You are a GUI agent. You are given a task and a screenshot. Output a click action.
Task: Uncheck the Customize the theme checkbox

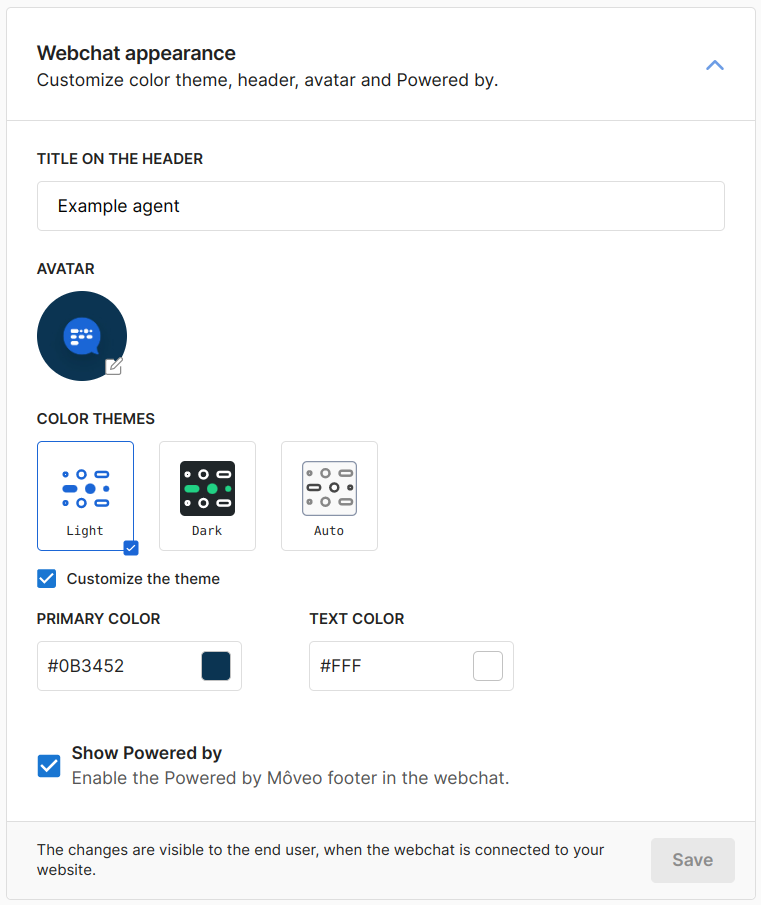click(x=47, y=579)
